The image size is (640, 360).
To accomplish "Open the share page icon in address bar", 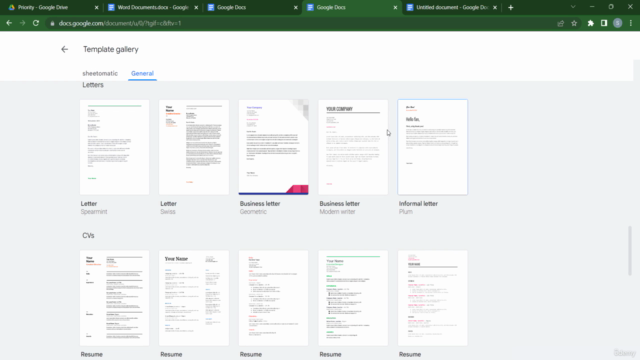I will point(561,23).
